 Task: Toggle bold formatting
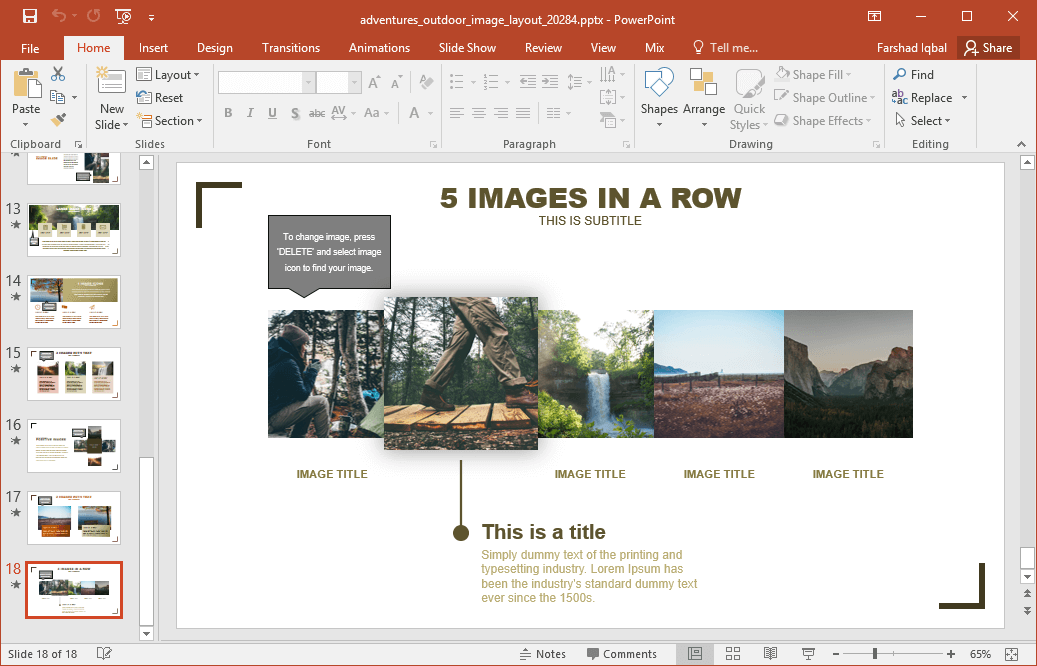tap(228, 113)
